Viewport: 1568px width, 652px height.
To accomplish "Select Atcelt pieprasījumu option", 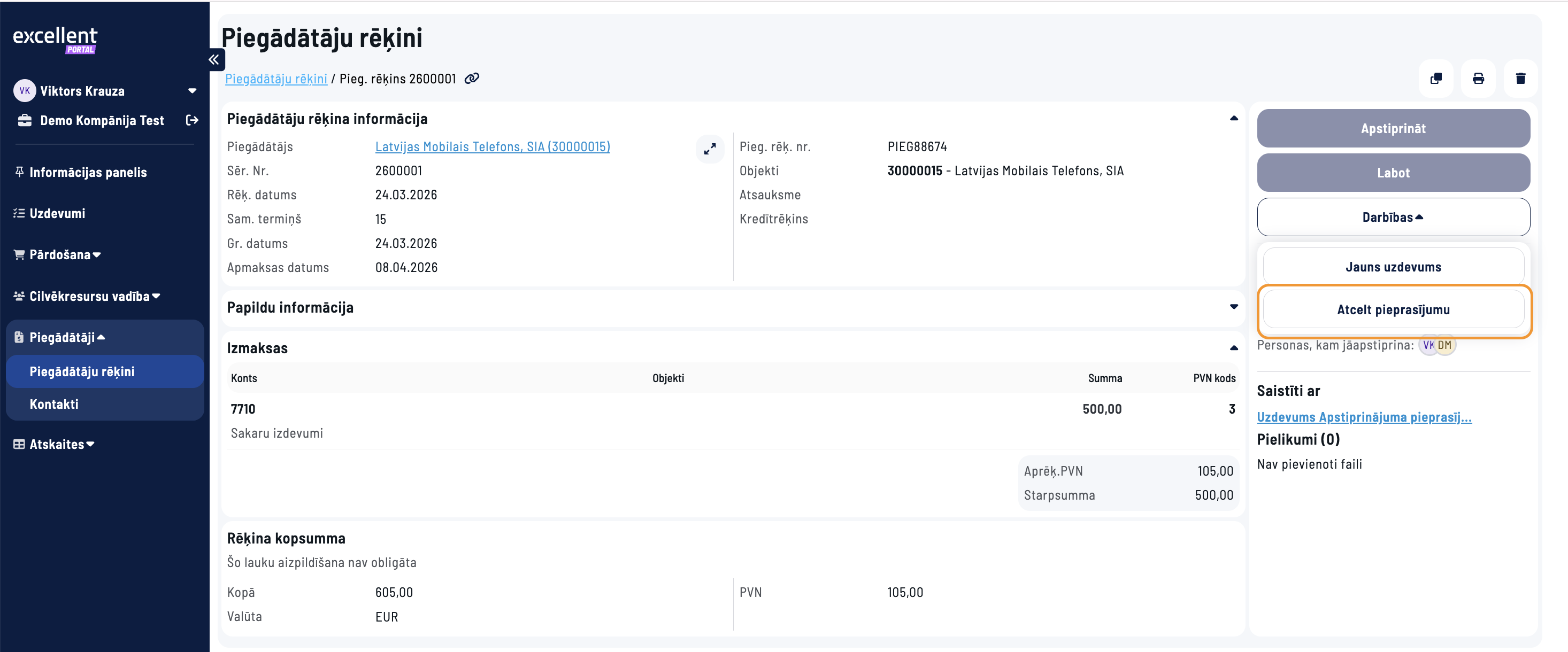I will click(1393, 309).
